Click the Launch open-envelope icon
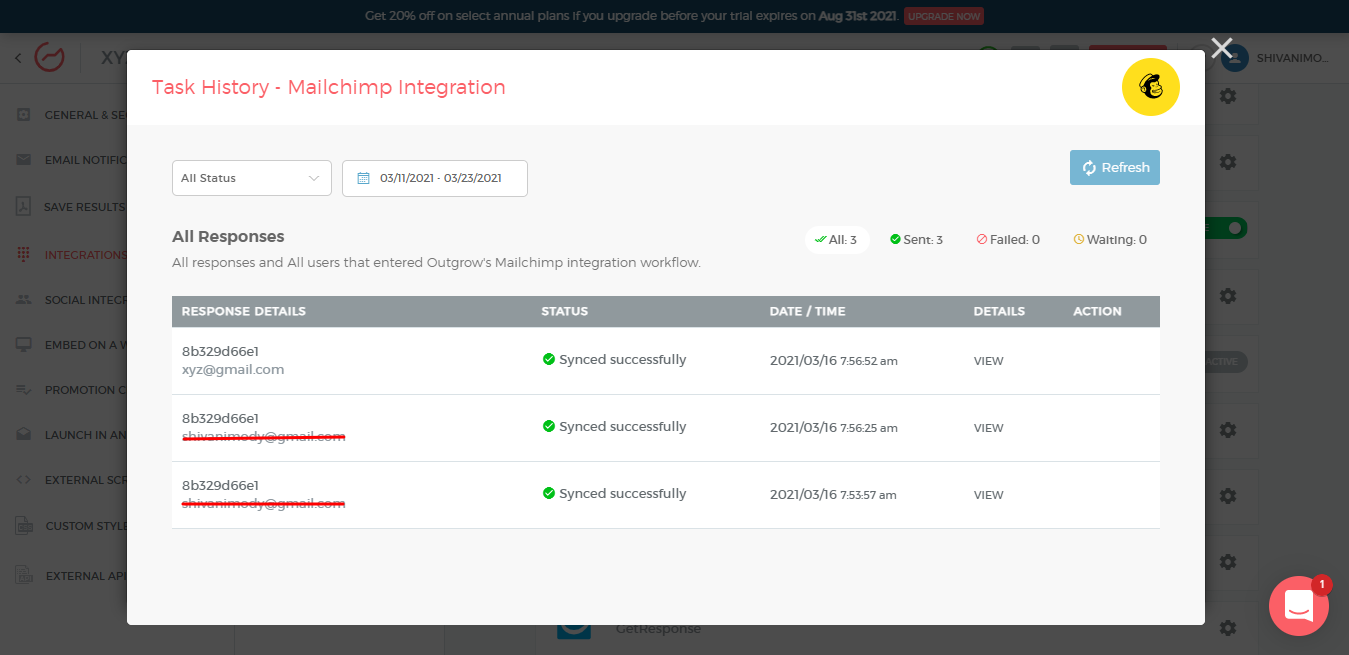This screenshot has height=655, width=1349. (x=24, y=435)
